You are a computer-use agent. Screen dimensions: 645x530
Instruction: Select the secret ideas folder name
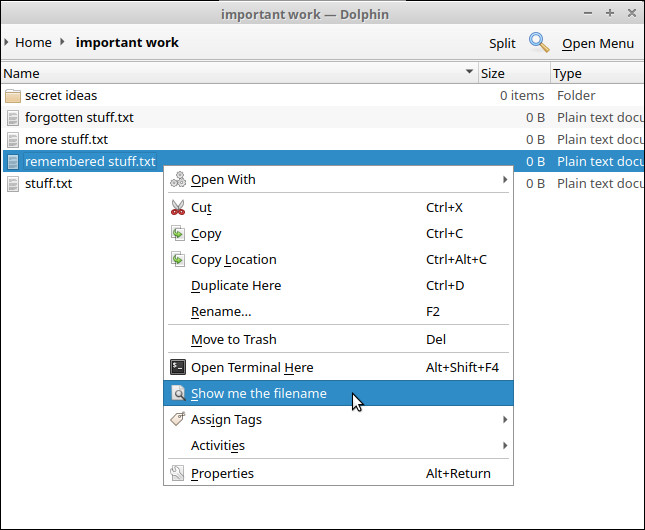click(61, 95)
